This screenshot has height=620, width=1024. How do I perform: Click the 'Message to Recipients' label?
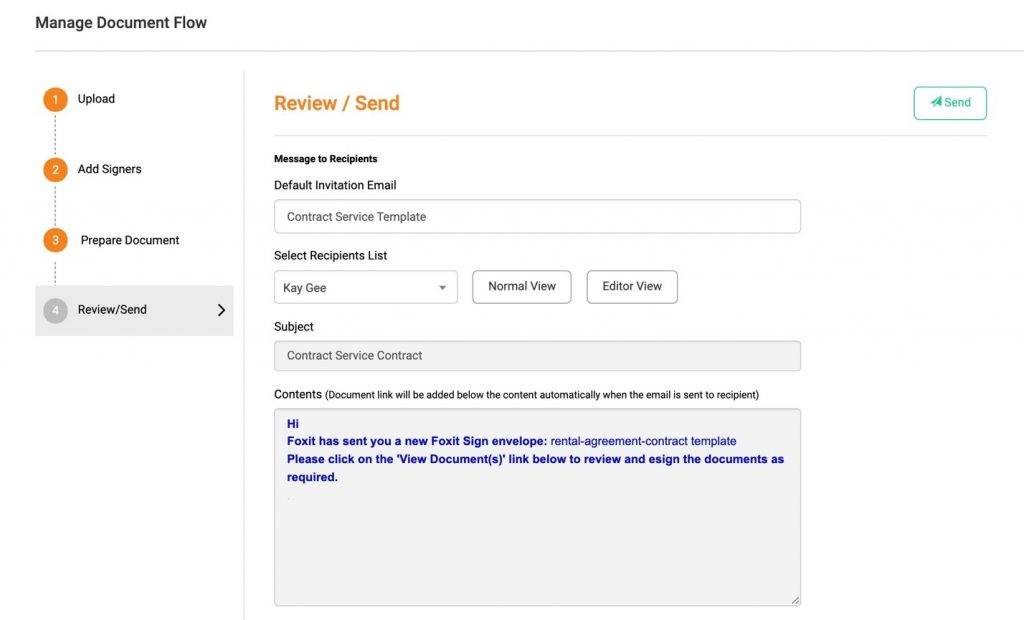click(325, 159)
